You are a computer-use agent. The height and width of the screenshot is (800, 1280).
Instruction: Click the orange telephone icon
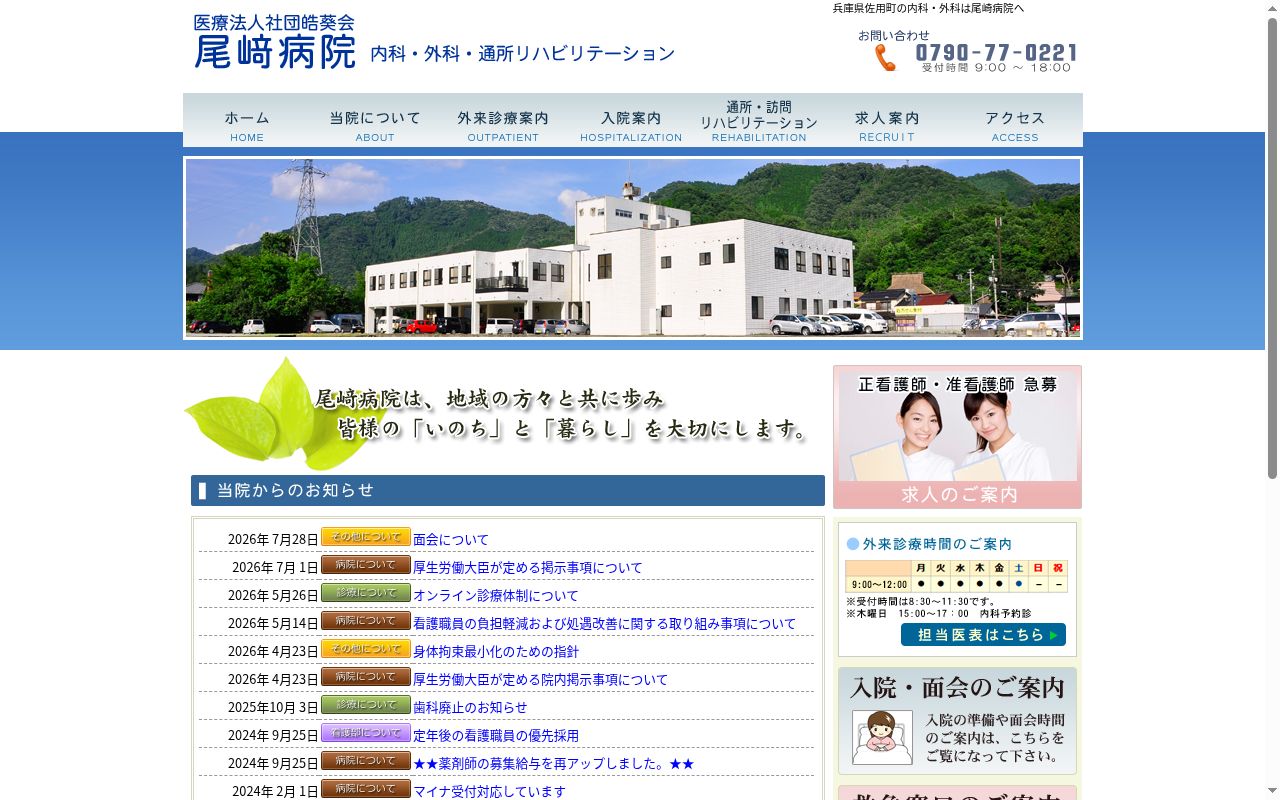tap(885, 57)
